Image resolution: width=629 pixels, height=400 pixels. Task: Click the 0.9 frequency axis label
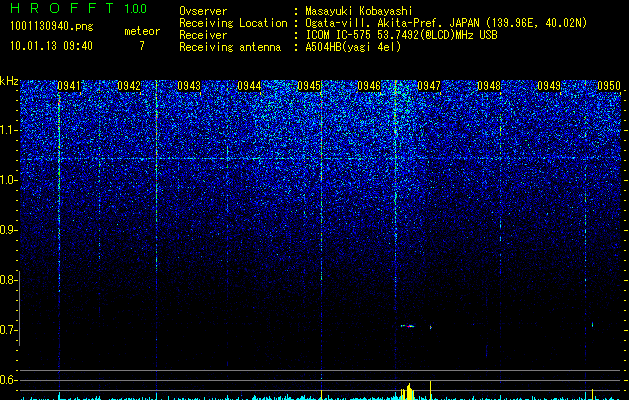click(x=9, y=230)
